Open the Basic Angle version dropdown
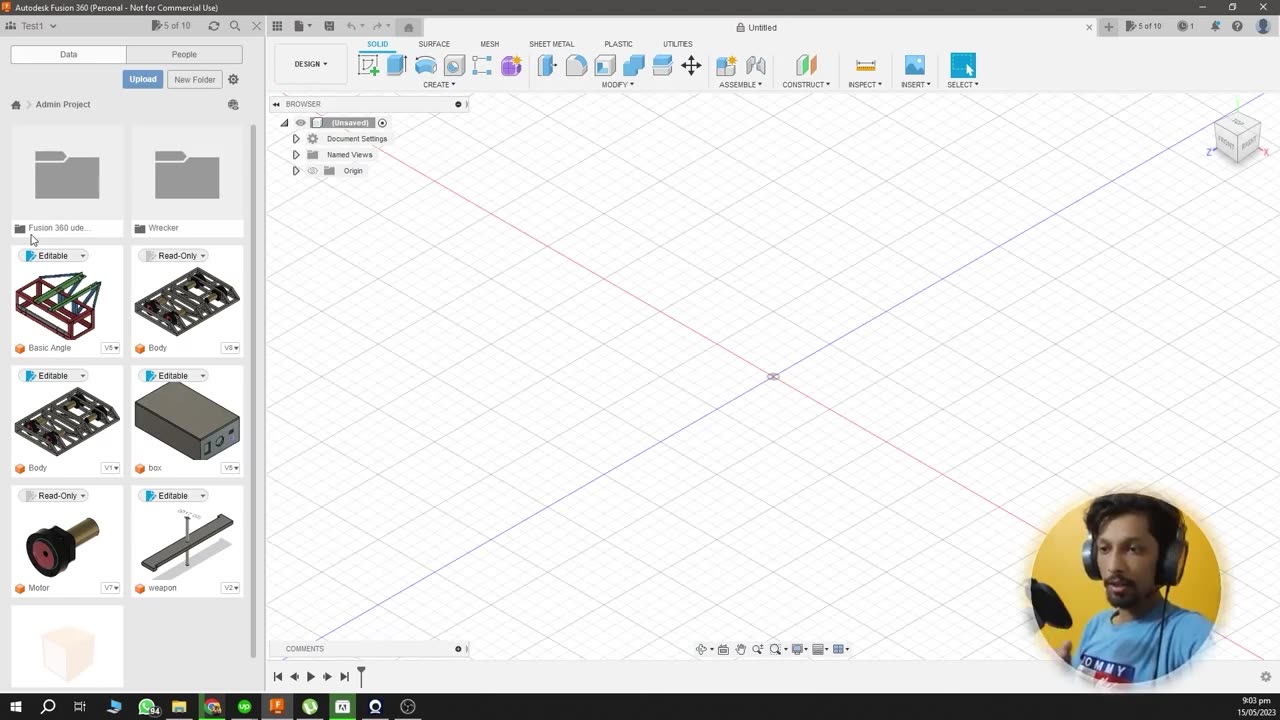This screenshot has width=1280, height=720. [111, 348]
